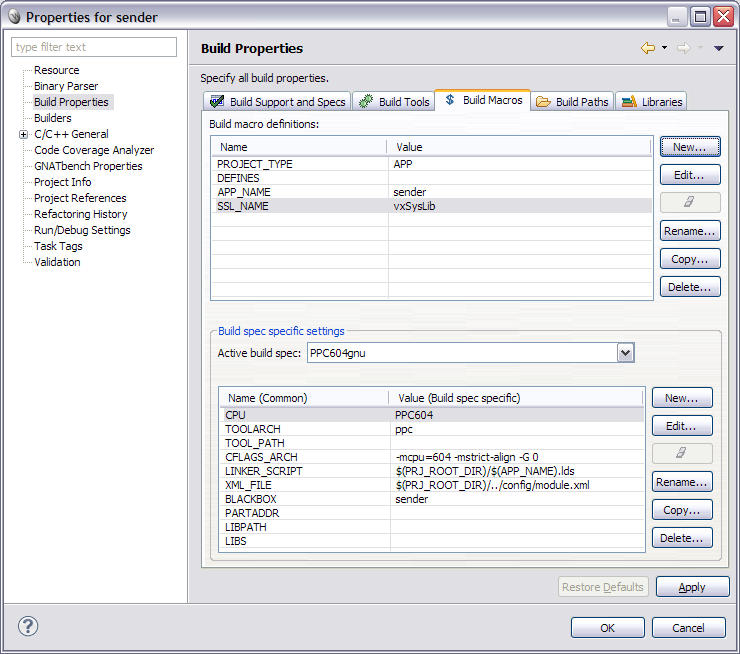Click the Libraries books icon

(629, 101)
